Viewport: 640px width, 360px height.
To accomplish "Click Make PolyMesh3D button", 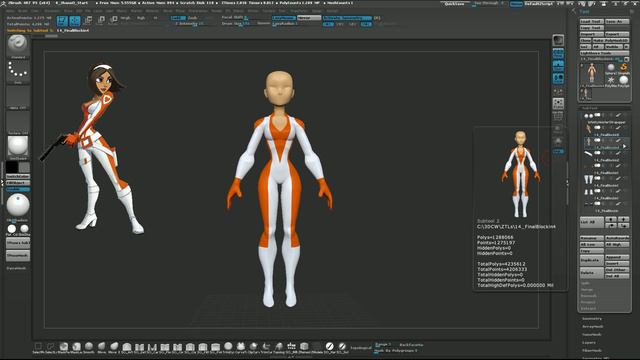I will (x=611, y=40).
